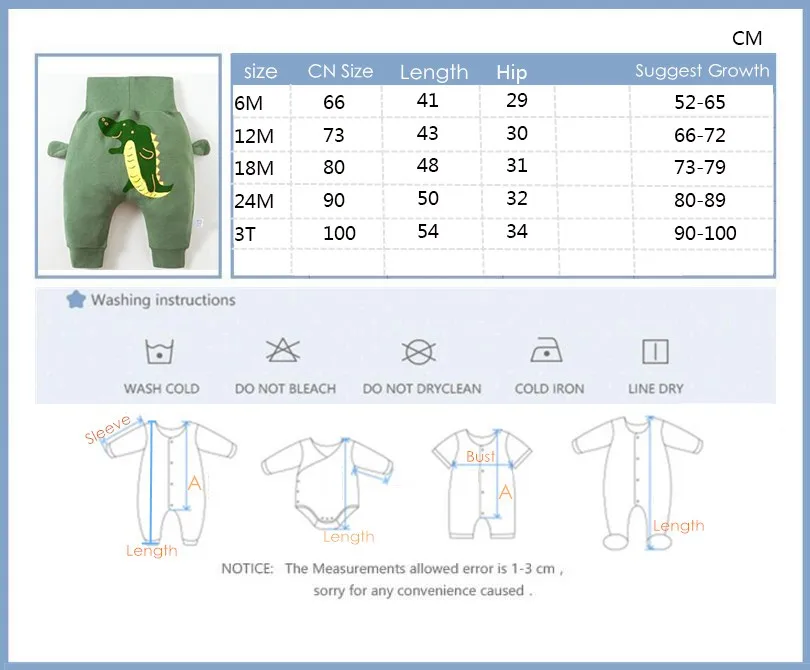Click the 'size' column header
Screen dimensions: 810x670
tap(260, 72)
